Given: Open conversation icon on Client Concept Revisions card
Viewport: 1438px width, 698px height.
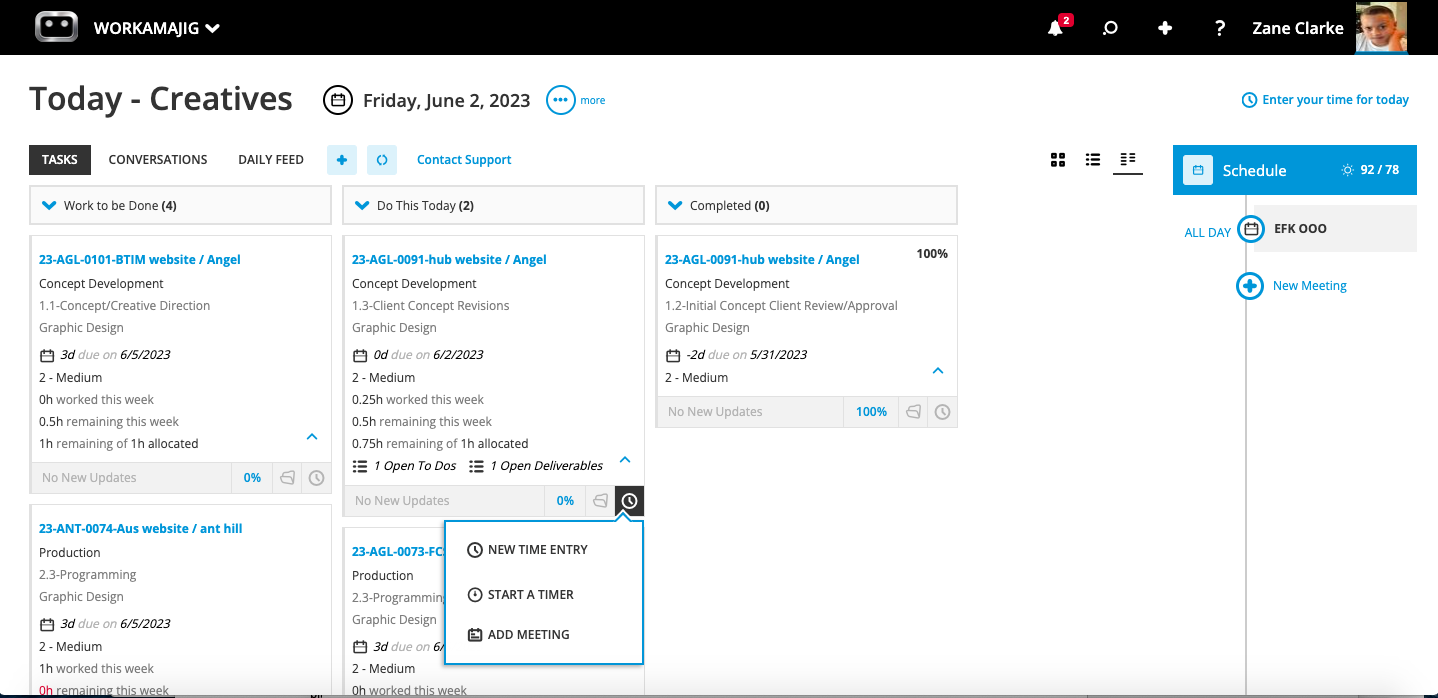Looking at the screenshot, I should coord(601,501).
